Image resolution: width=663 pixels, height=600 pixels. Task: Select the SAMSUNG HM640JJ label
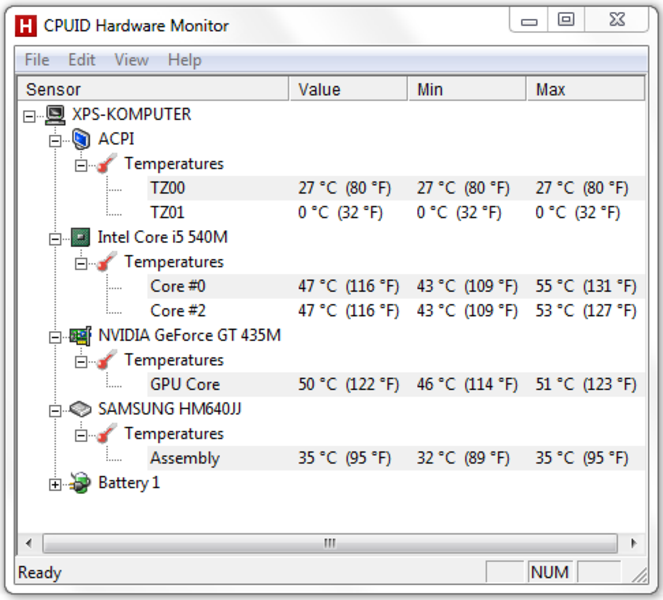pyautogui.click(x=170, y=409)
